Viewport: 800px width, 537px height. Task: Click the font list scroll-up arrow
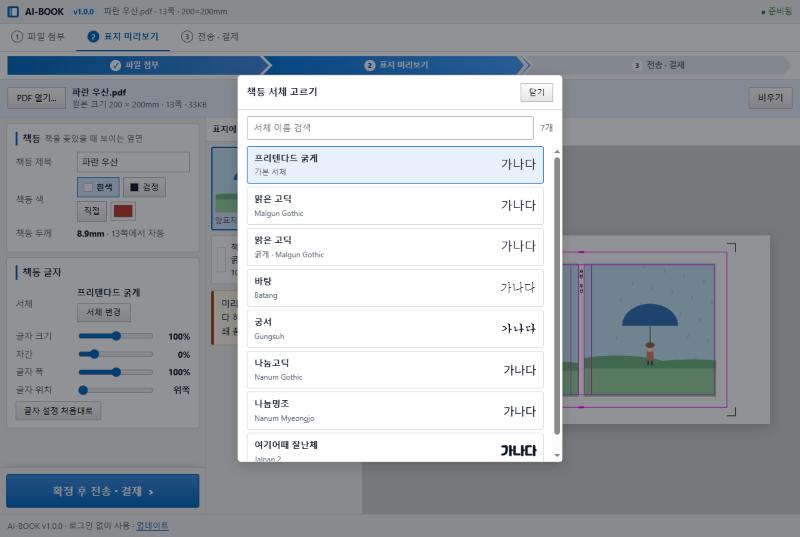(x=557, y=152)
